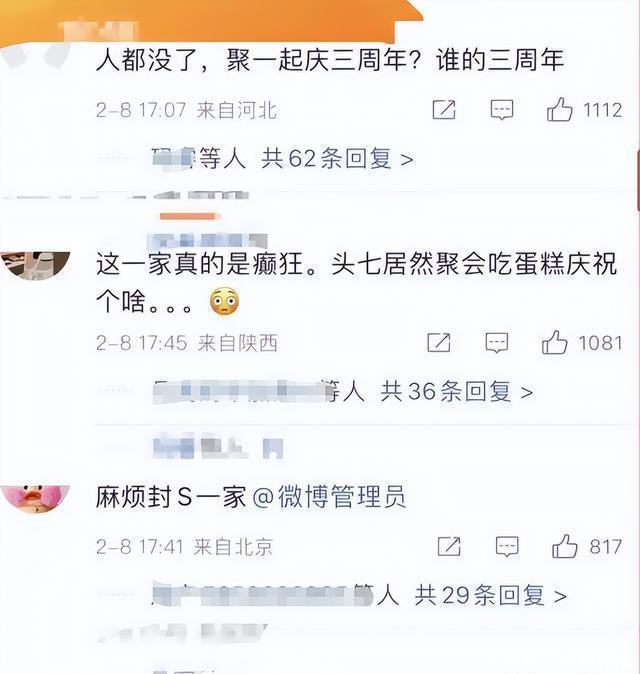Share the Shaanxi comment using repost icon
This screenshot has height=674, width=640.
pos(439,343)
